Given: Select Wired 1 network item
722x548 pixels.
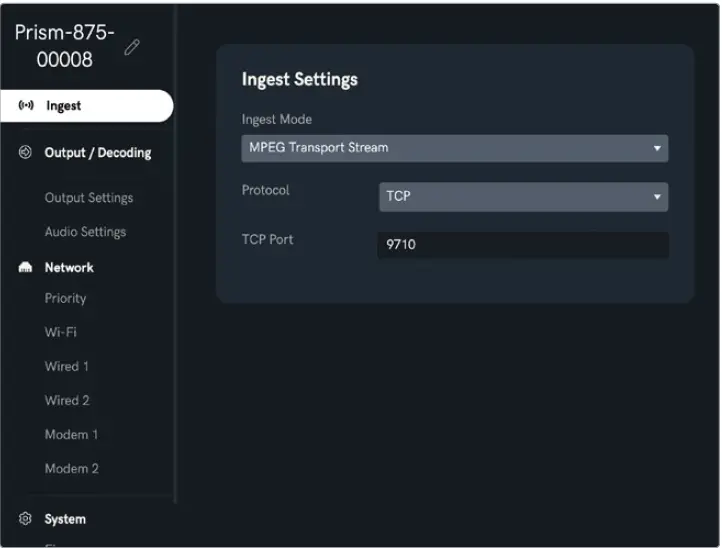Looking at the screenshot, I should pyautogui.click(x=67, y=366).
